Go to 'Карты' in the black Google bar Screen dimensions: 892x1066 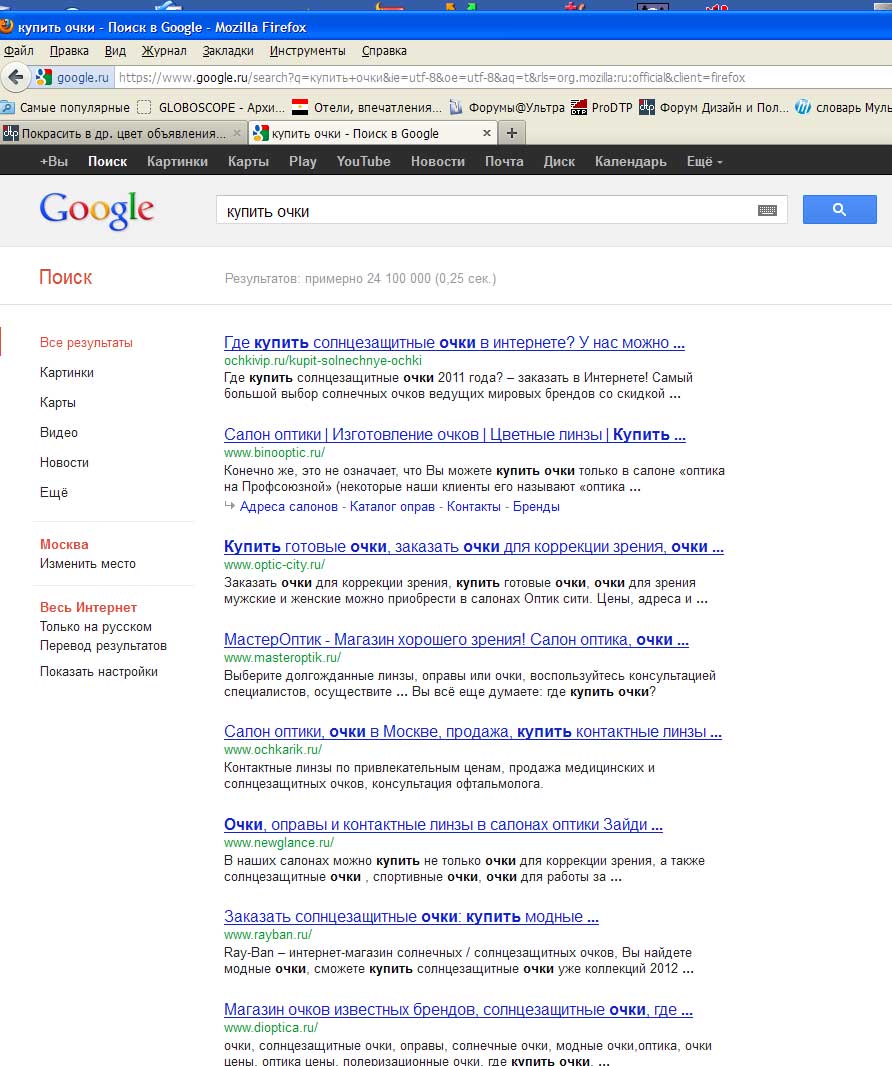248,162
